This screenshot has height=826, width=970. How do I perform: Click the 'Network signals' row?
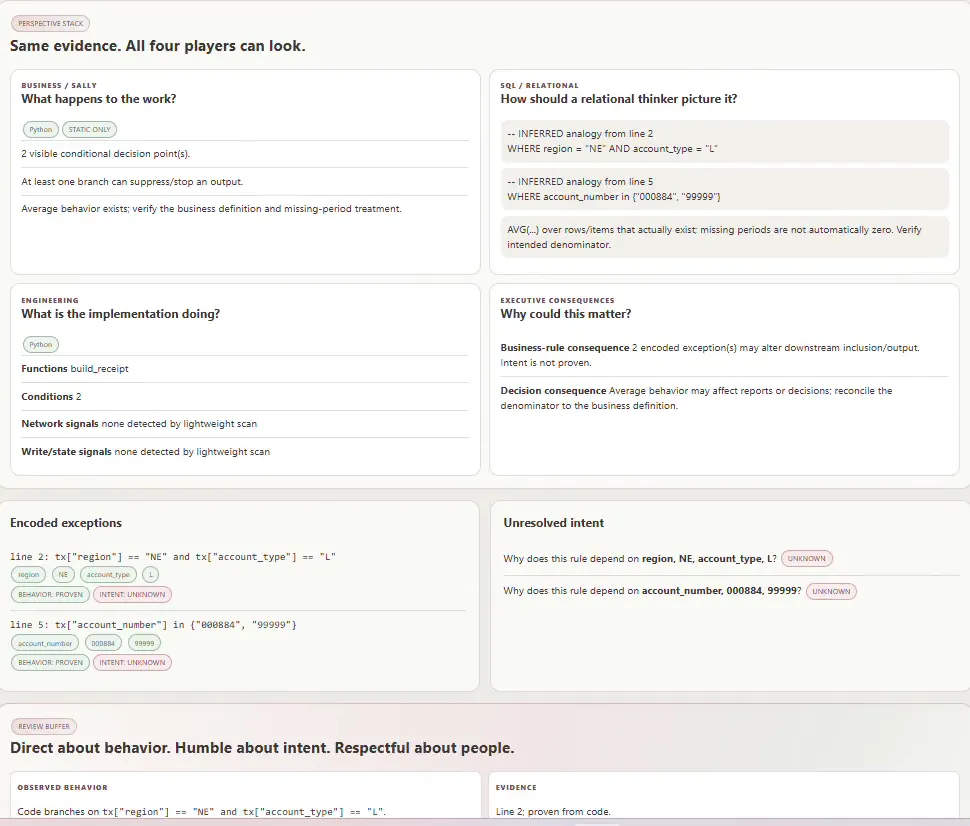(x=245, y=424)
